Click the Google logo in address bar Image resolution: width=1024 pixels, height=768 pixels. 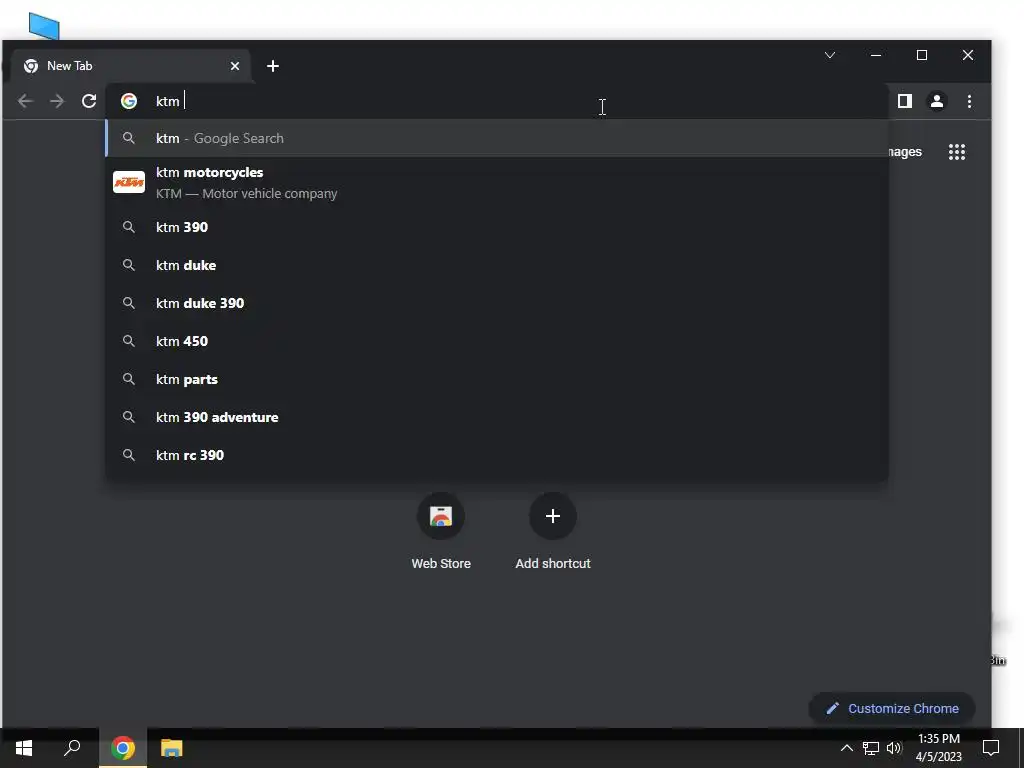point(129,101)
